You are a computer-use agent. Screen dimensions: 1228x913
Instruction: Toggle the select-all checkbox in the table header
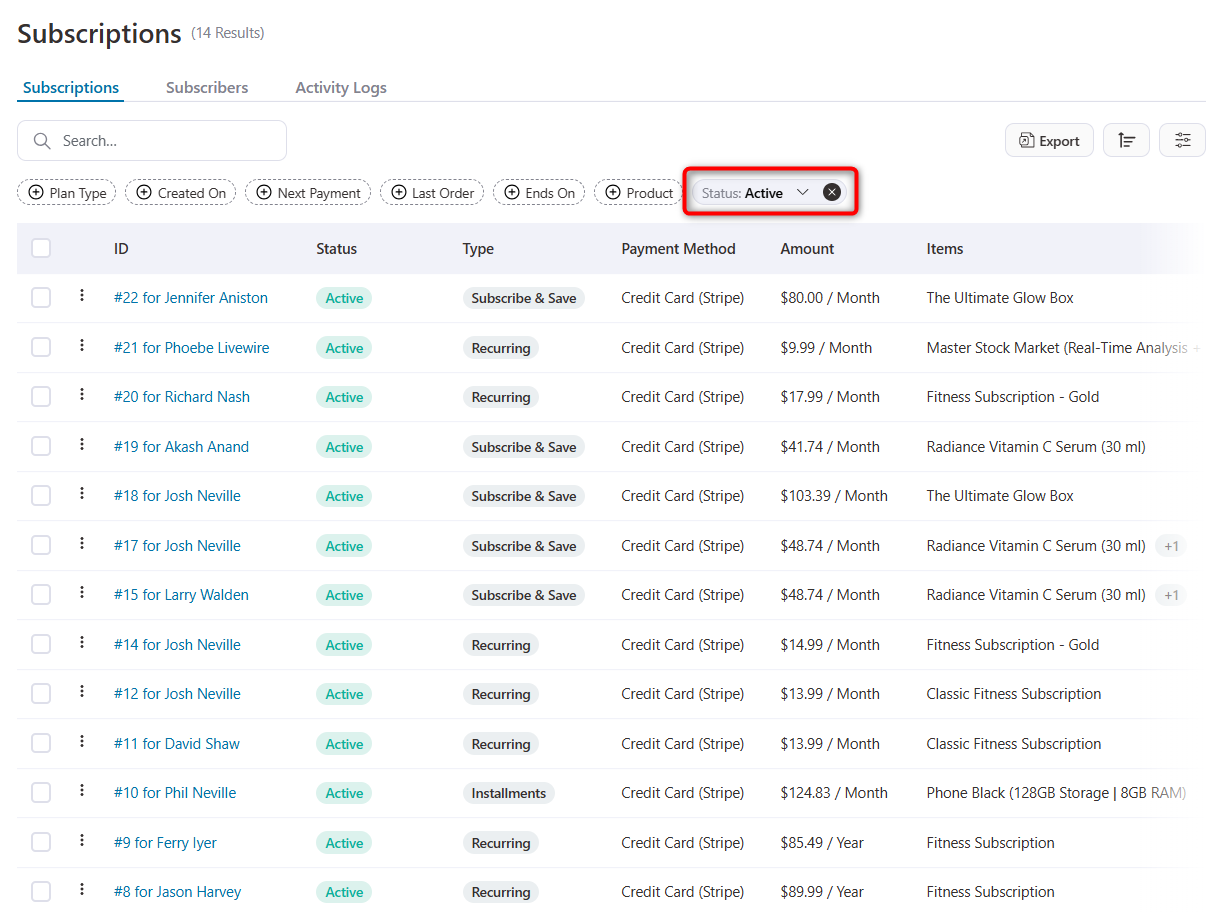coord(40,247)
